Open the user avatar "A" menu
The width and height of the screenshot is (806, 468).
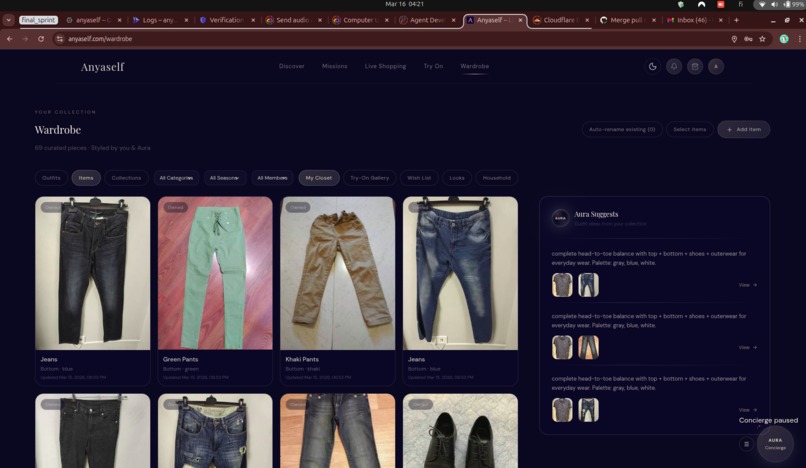(x=716, y=66)
